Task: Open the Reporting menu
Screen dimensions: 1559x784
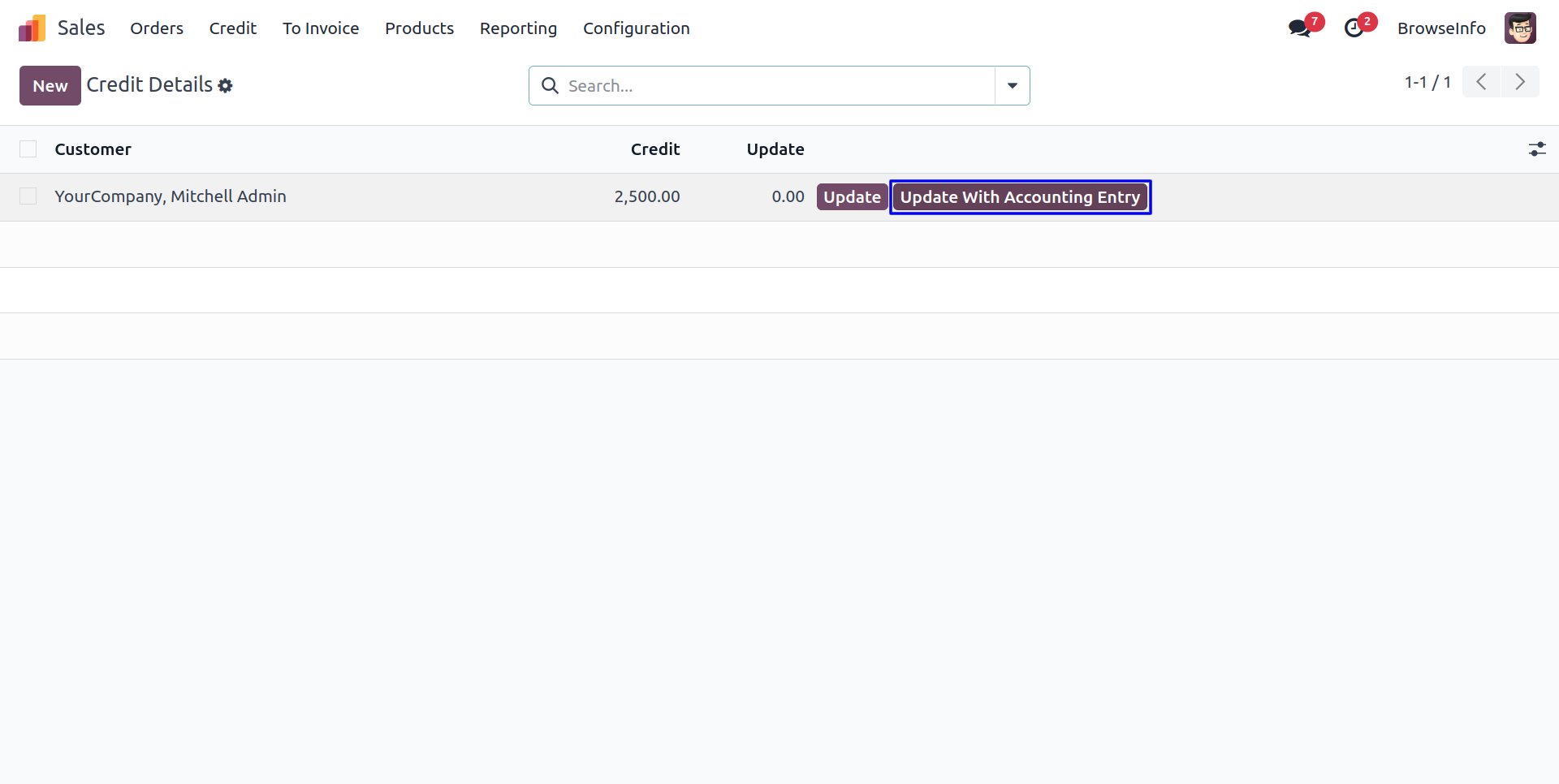Action: (518, 28)
